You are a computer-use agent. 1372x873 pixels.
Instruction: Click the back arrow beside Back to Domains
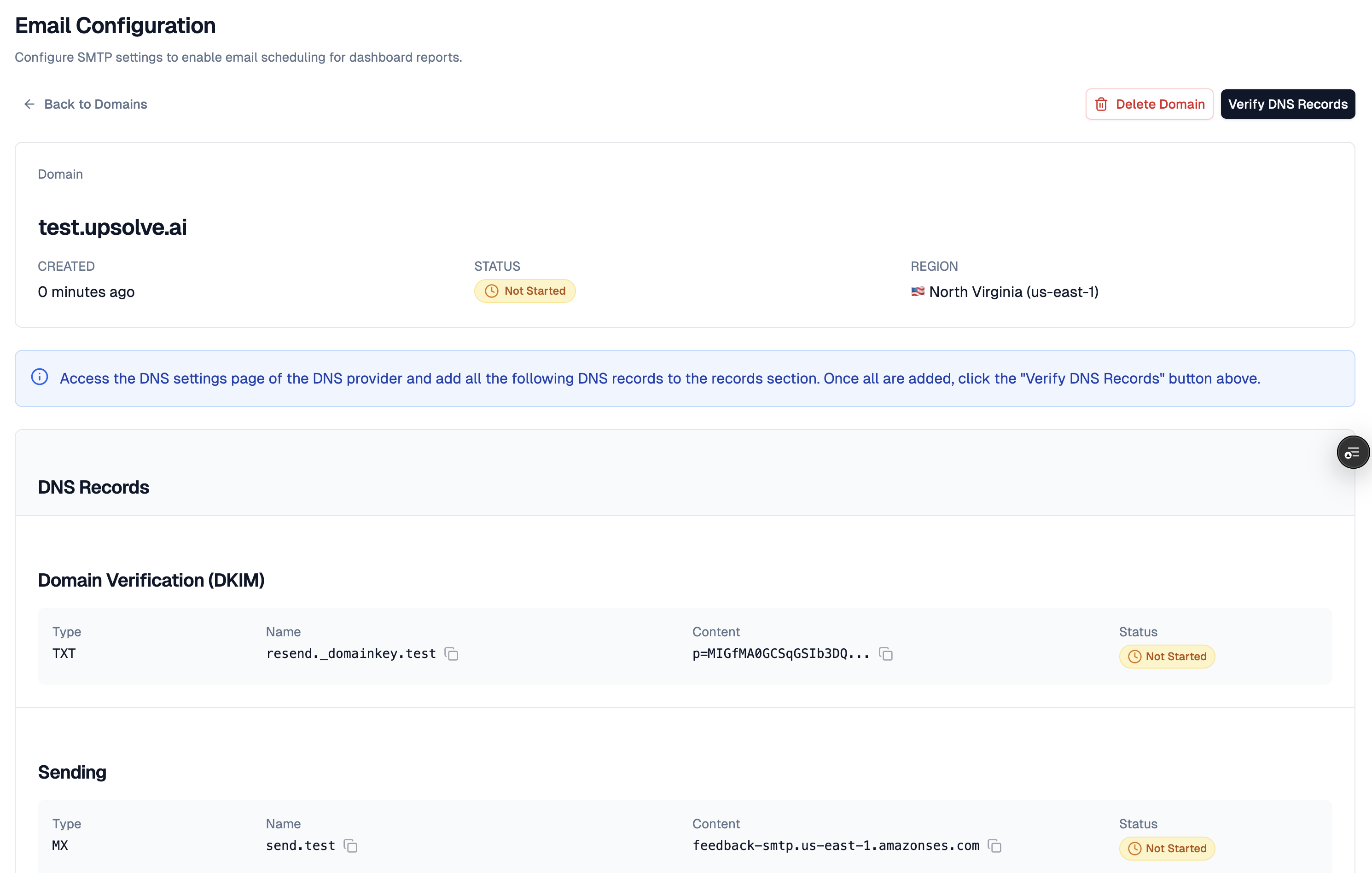tap(29, 104)
